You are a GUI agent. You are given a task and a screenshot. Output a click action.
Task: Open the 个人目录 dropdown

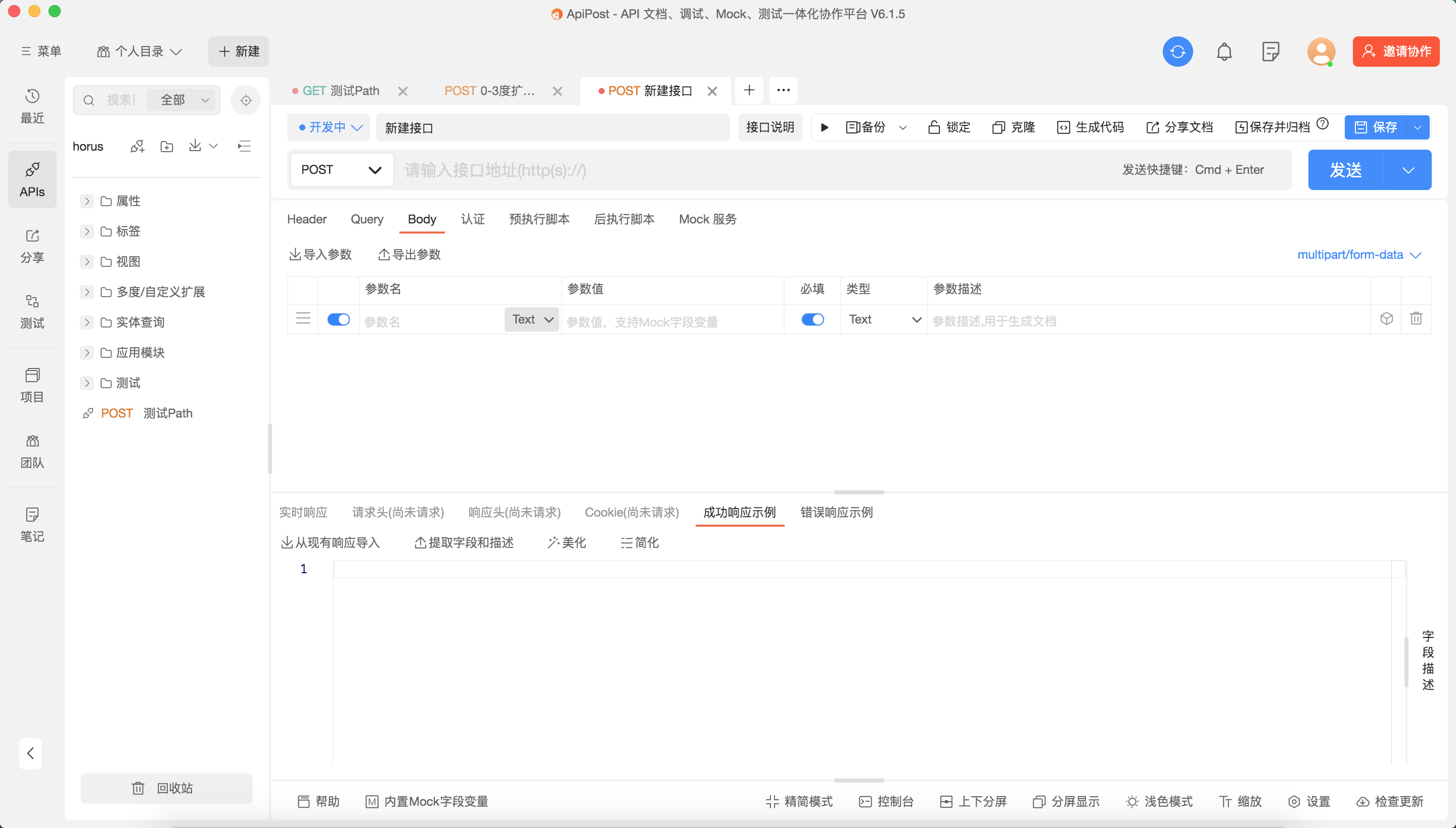click(140, 52)
